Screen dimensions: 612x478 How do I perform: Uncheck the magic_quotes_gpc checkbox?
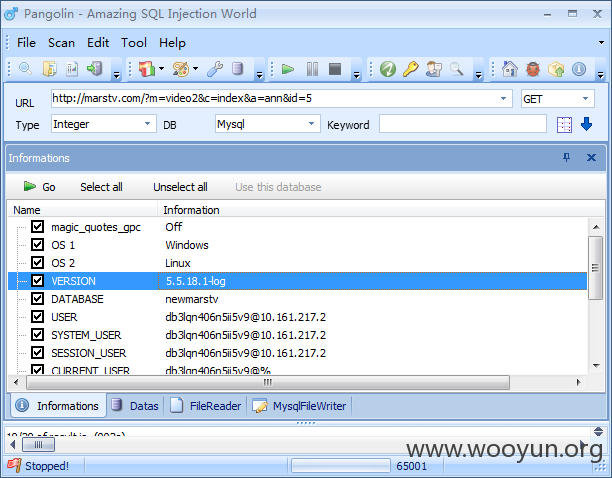click(37, 227)
